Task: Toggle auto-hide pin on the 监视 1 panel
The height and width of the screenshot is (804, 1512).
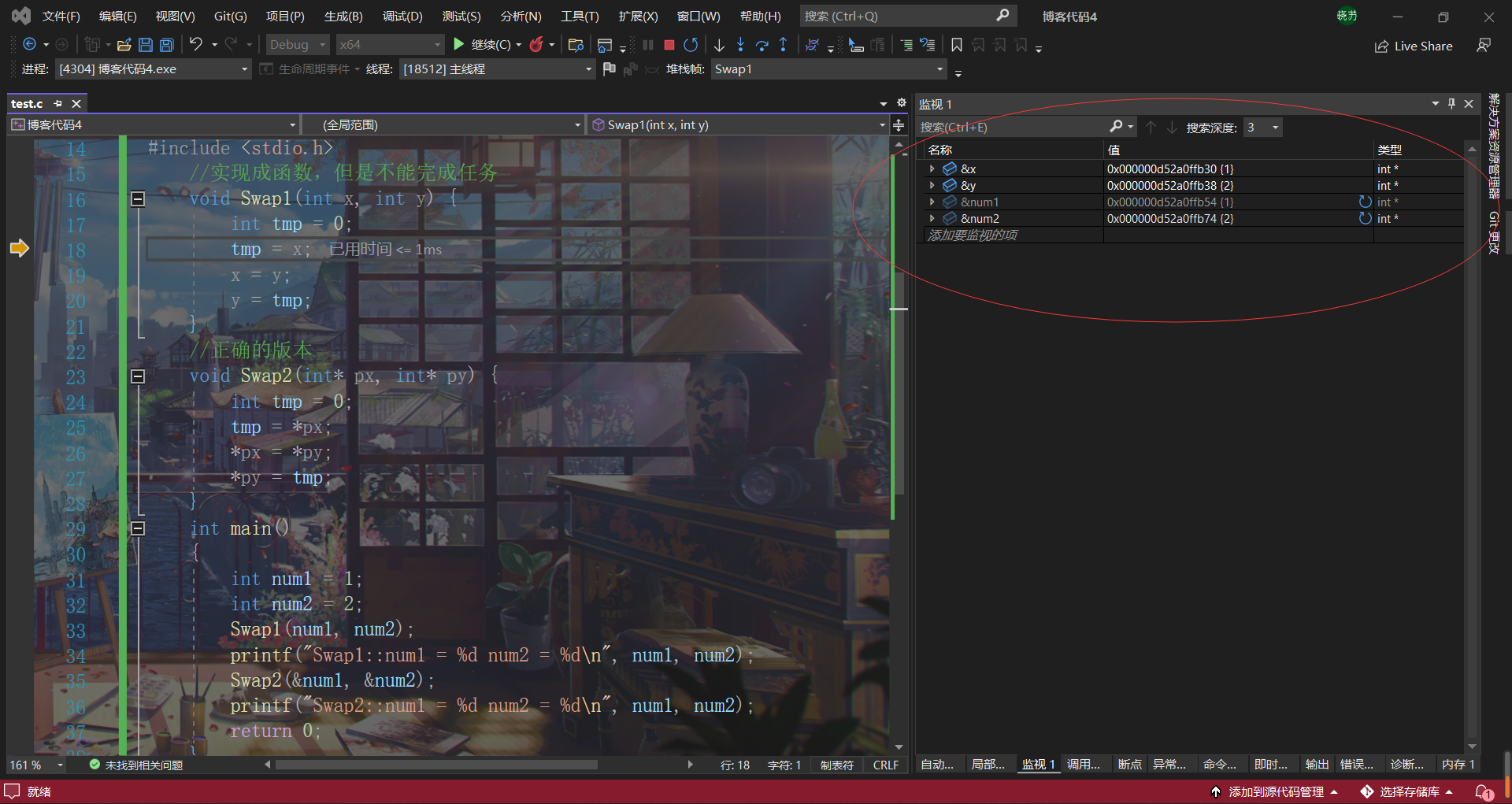Action: [x=1451, y=104]
